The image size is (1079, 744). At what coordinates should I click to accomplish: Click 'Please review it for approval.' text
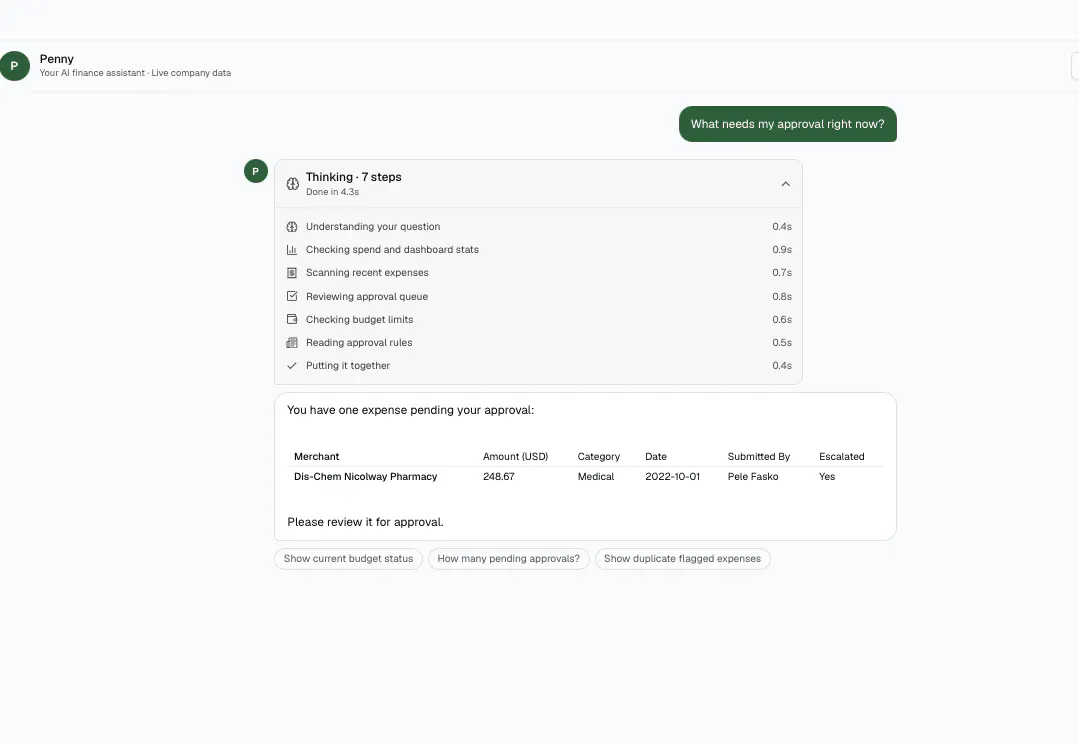pos(365,522)
